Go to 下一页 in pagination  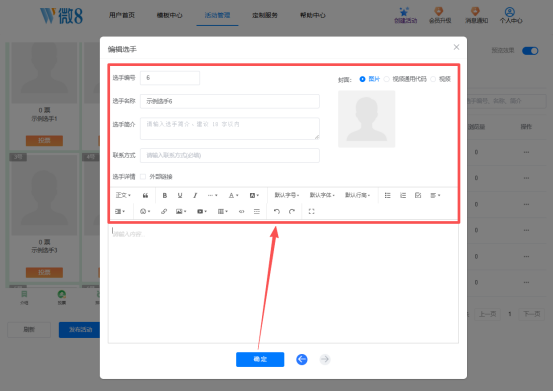click(x=531, y=314)
